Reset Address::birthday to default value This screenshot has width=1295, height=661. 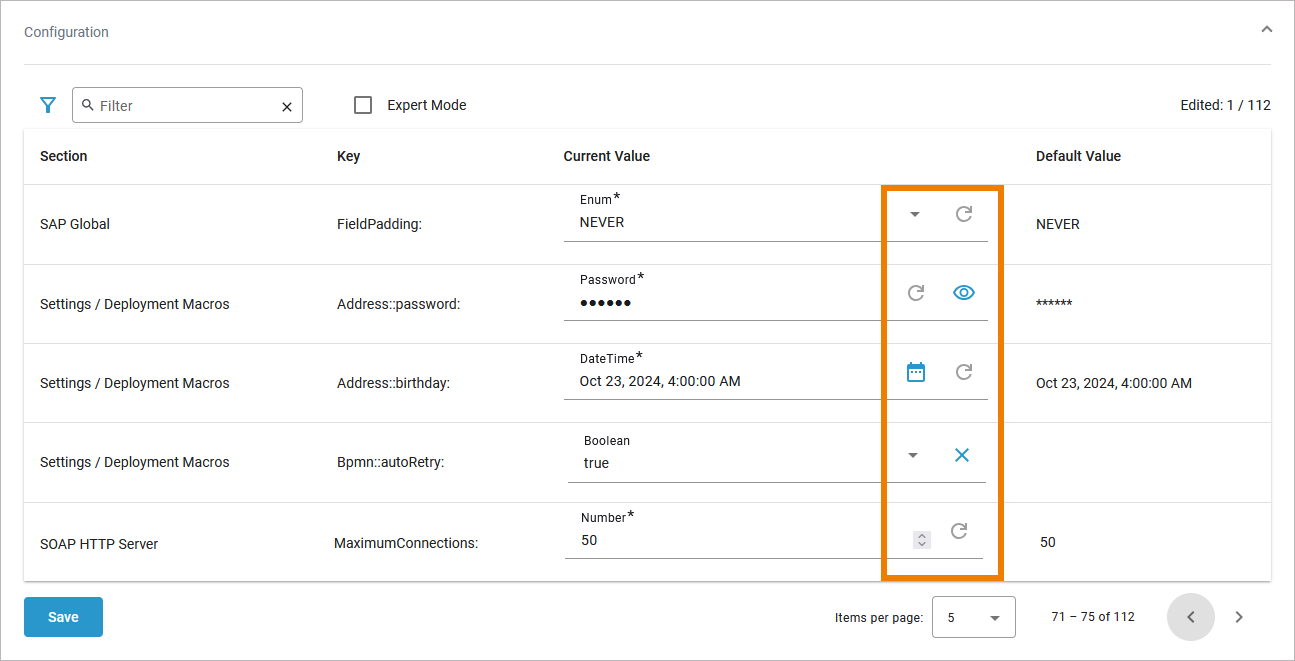point(964,372)
